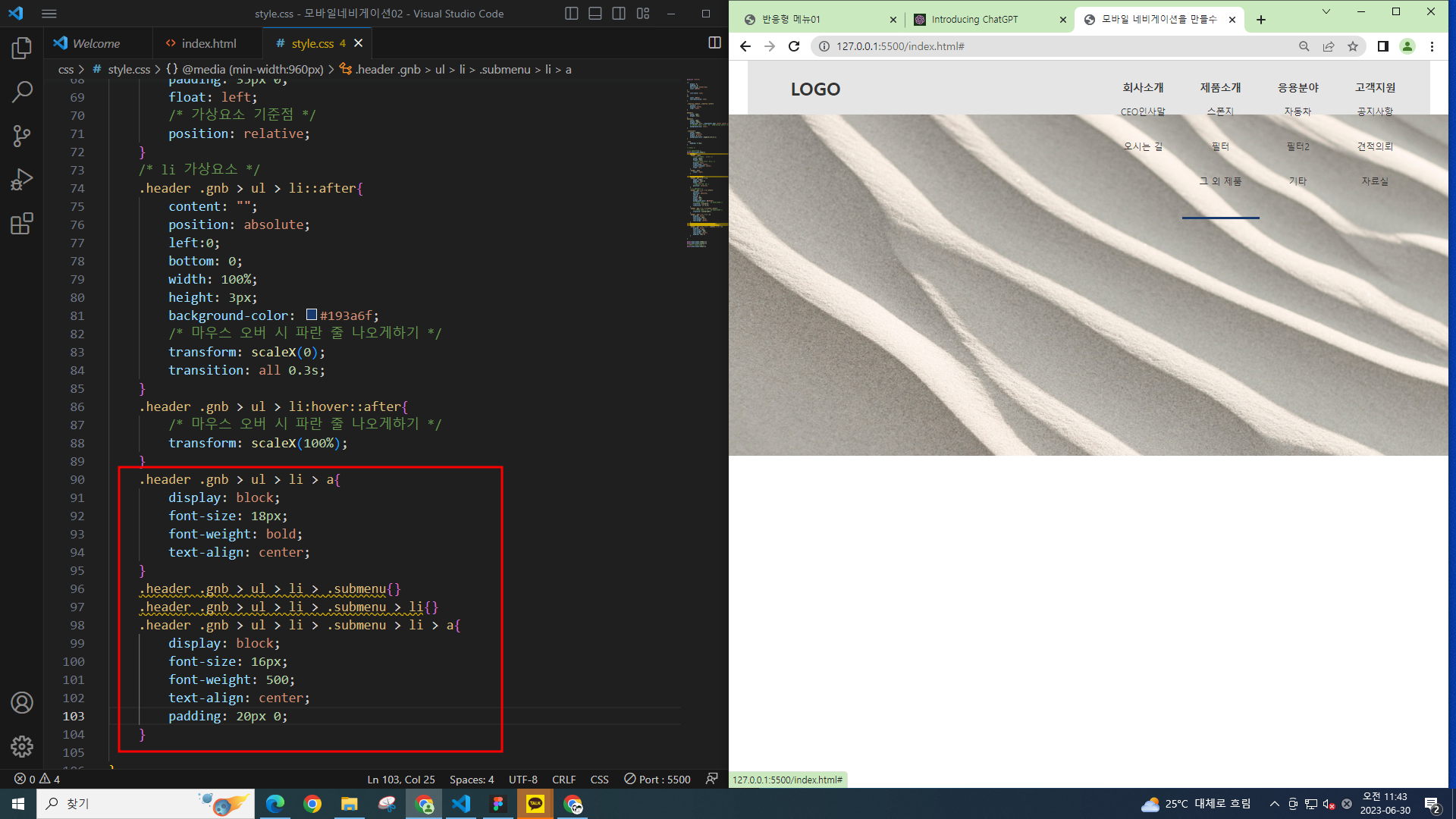Toggle the secondary side bar layout icon
Image resolution: width=1456 pixels, height=819 pixels.
click(619, 14)
